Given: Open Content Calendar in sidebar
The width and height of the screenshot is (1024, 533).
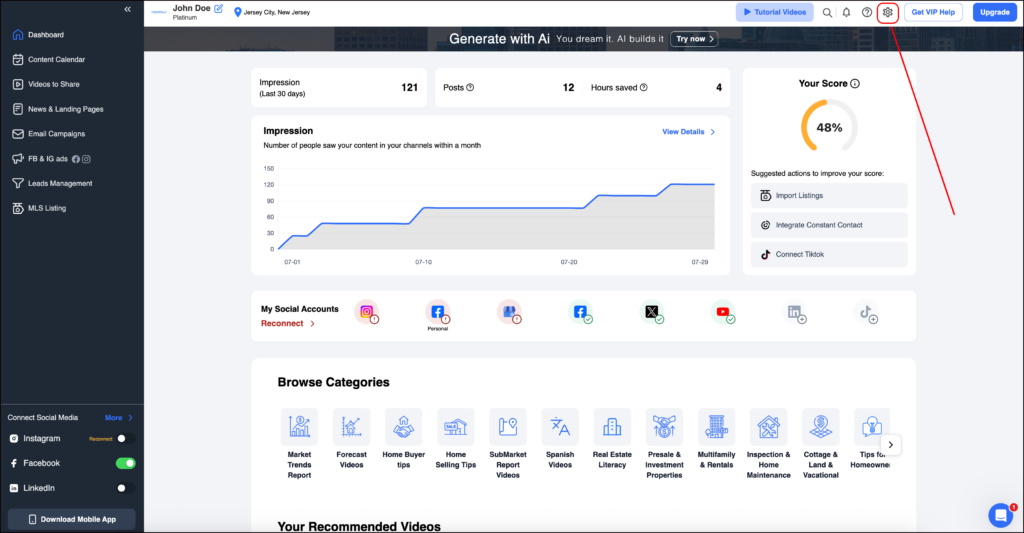Looking at the screenshot, I should 56,60.
